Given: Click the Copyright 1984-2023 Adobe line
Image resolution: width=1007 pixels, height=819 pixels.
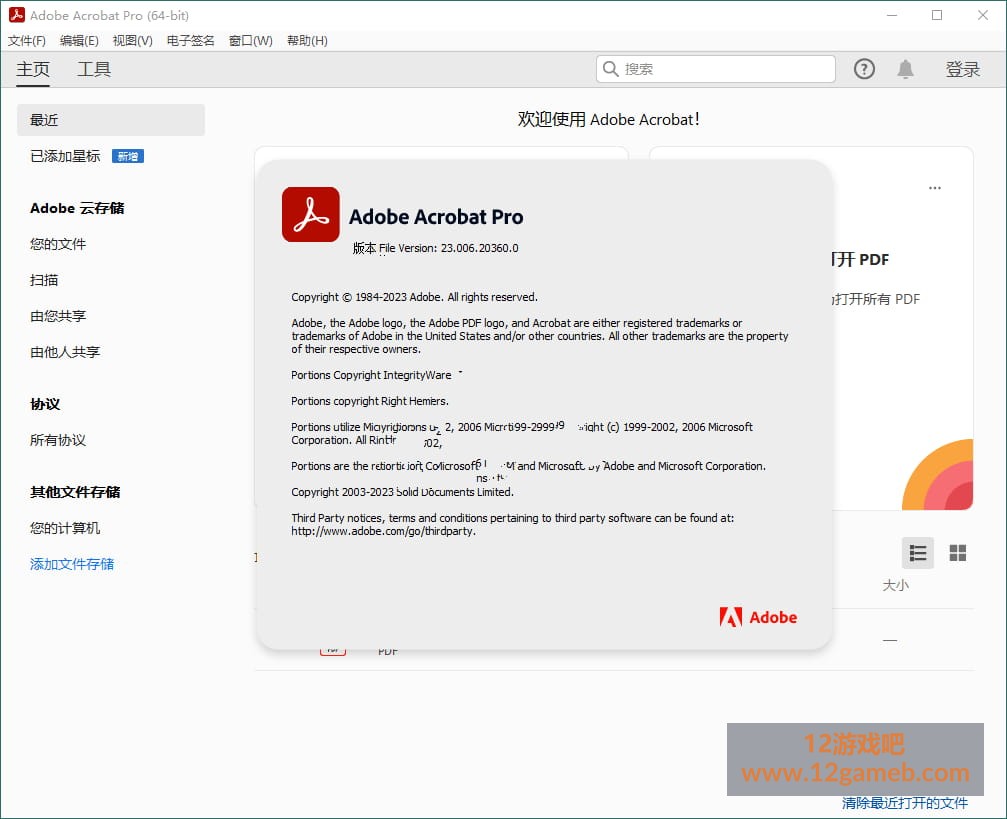Looking at the screenshot, I should 414,297.
